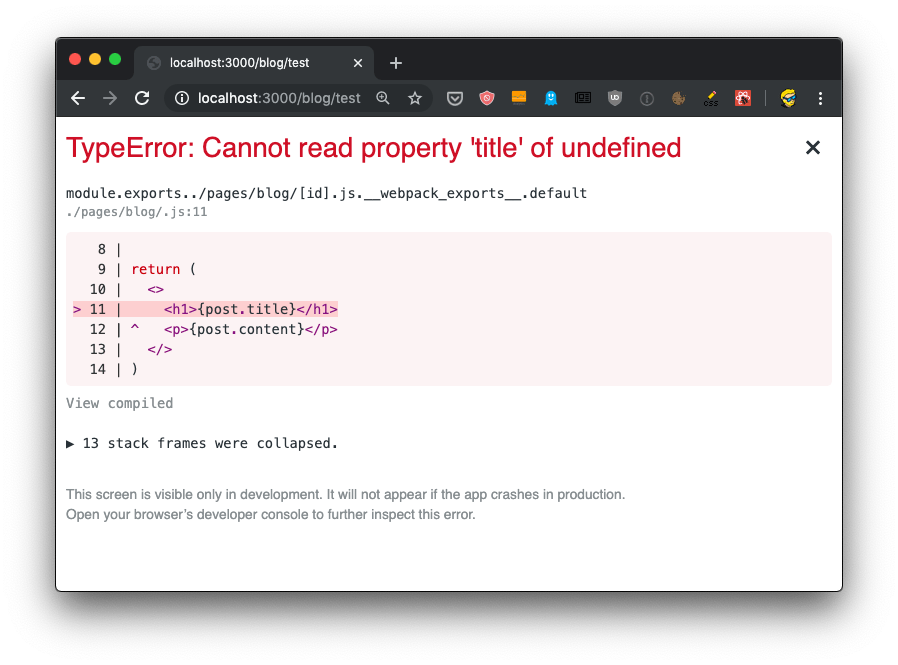
Task: Open the Ghostery extension
Action: [x=550, y=98]
